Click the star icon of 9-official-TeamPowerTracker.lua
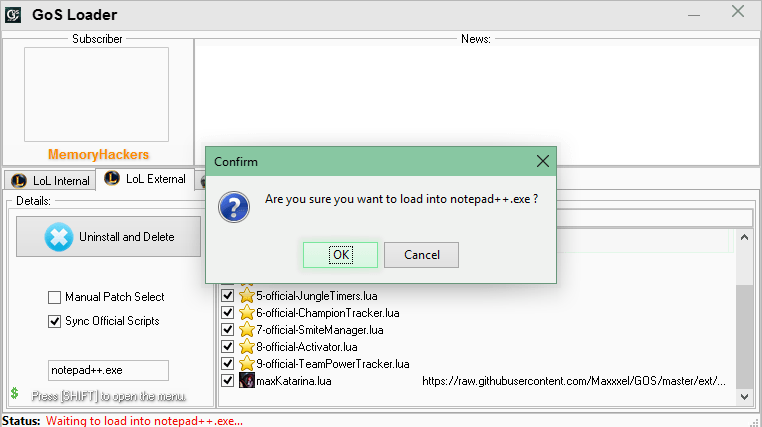The image size is (762, 427). pos(247,363)
